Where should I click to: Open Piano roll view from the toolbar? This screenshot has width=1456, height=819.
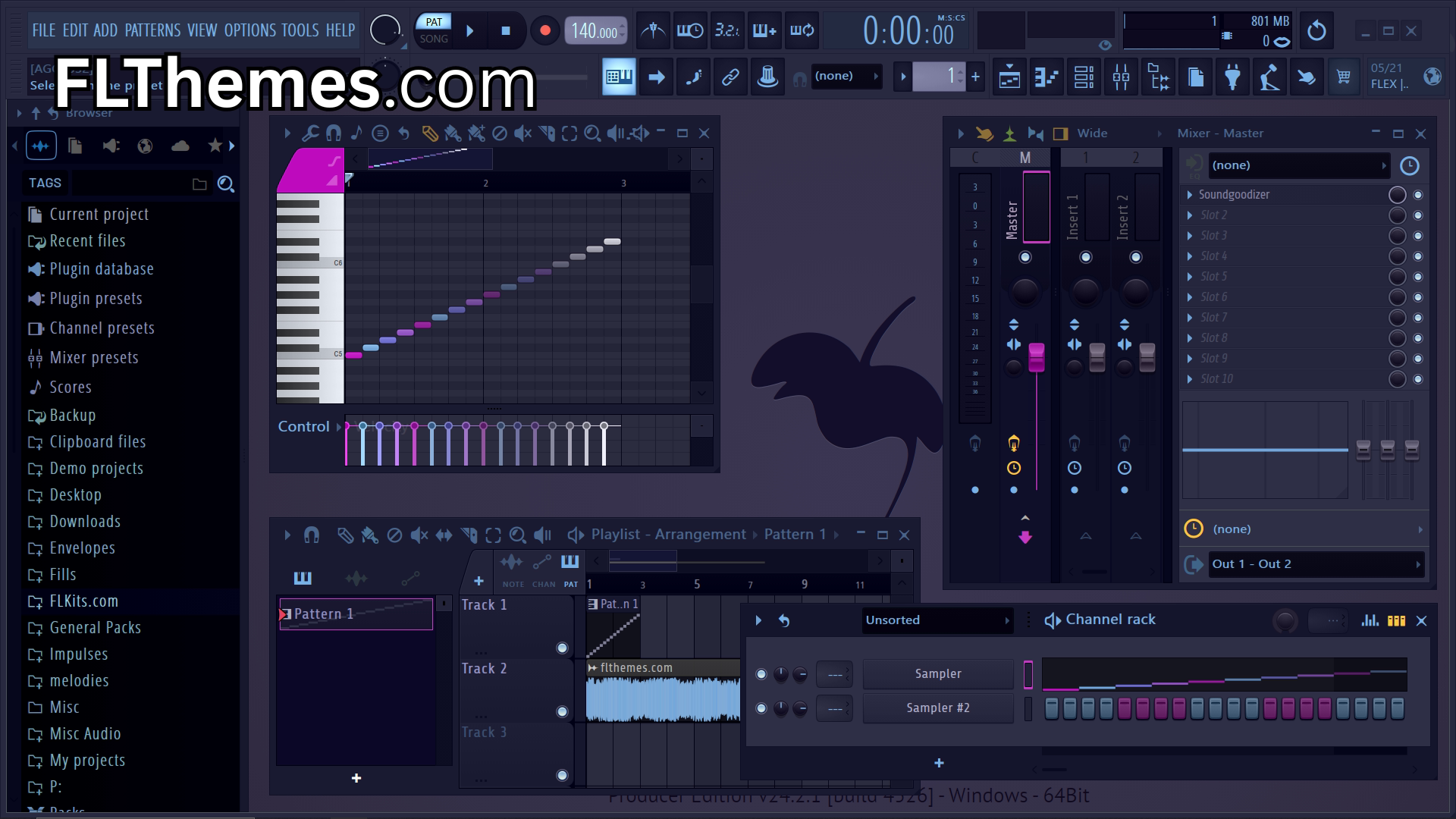[1046, 77]
